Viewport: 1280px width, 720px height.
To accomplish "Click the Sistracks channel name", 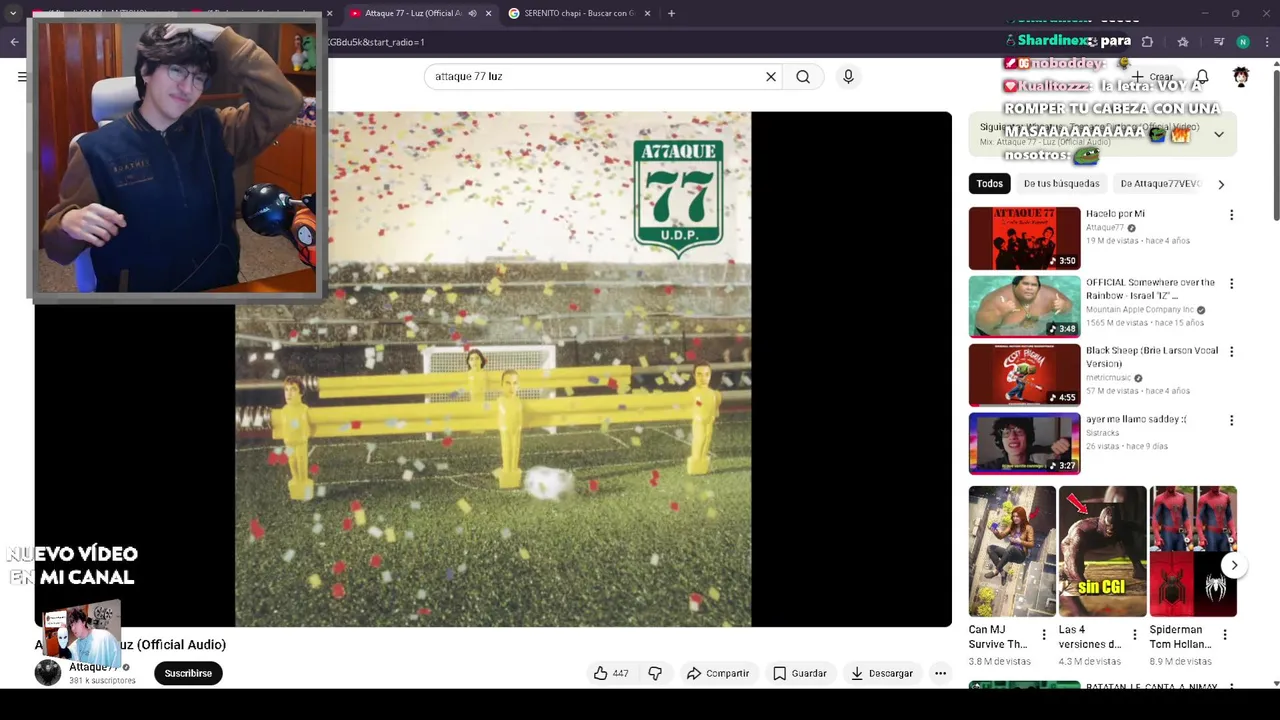I will point(1102,433).
